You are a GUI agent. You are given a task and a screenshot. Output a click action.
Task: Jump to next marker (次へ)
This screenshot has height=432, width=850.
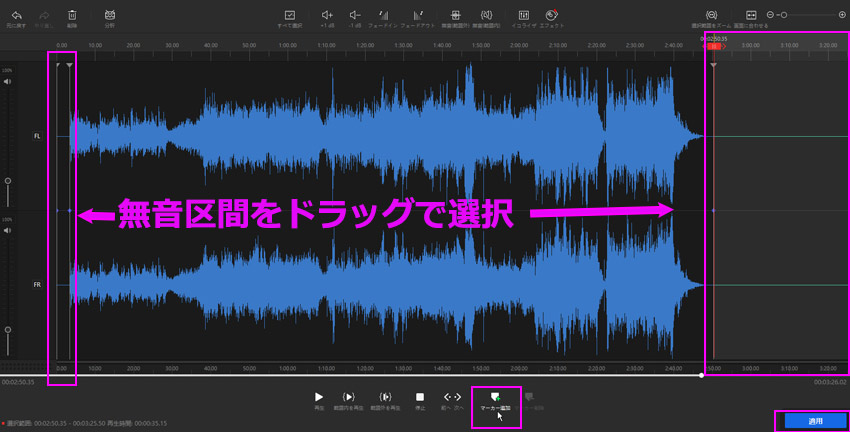coord(458,397)
